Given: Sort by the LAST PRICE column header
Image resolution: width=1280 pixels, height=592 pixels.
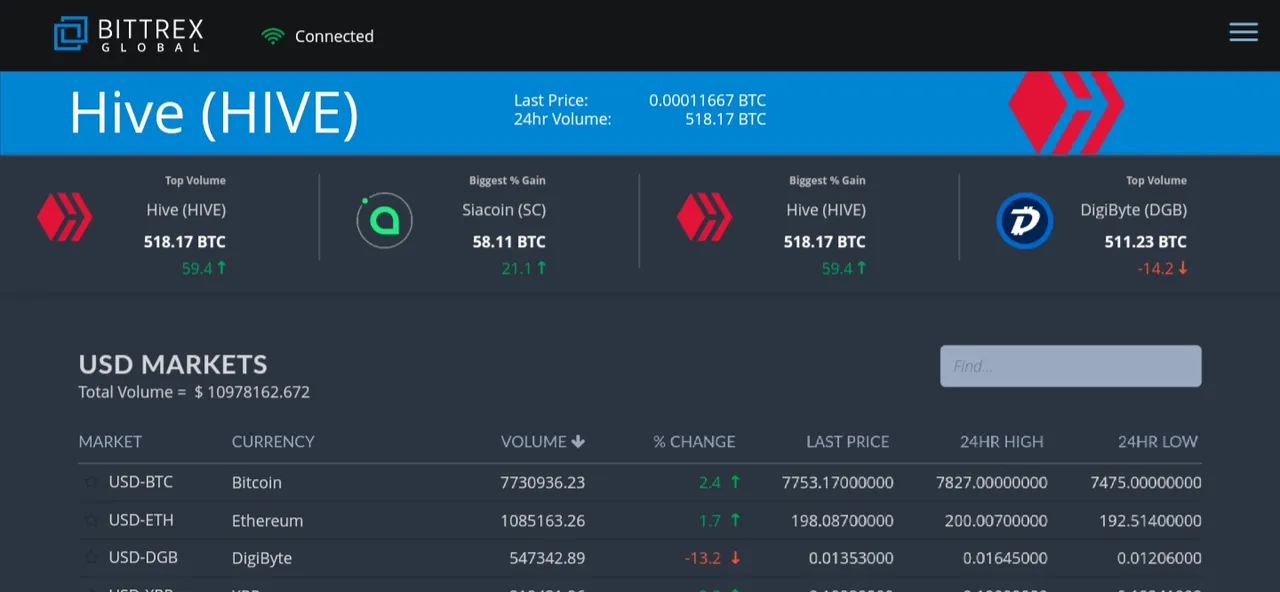Looking at the screenshot, I should [x=848, y=441].
